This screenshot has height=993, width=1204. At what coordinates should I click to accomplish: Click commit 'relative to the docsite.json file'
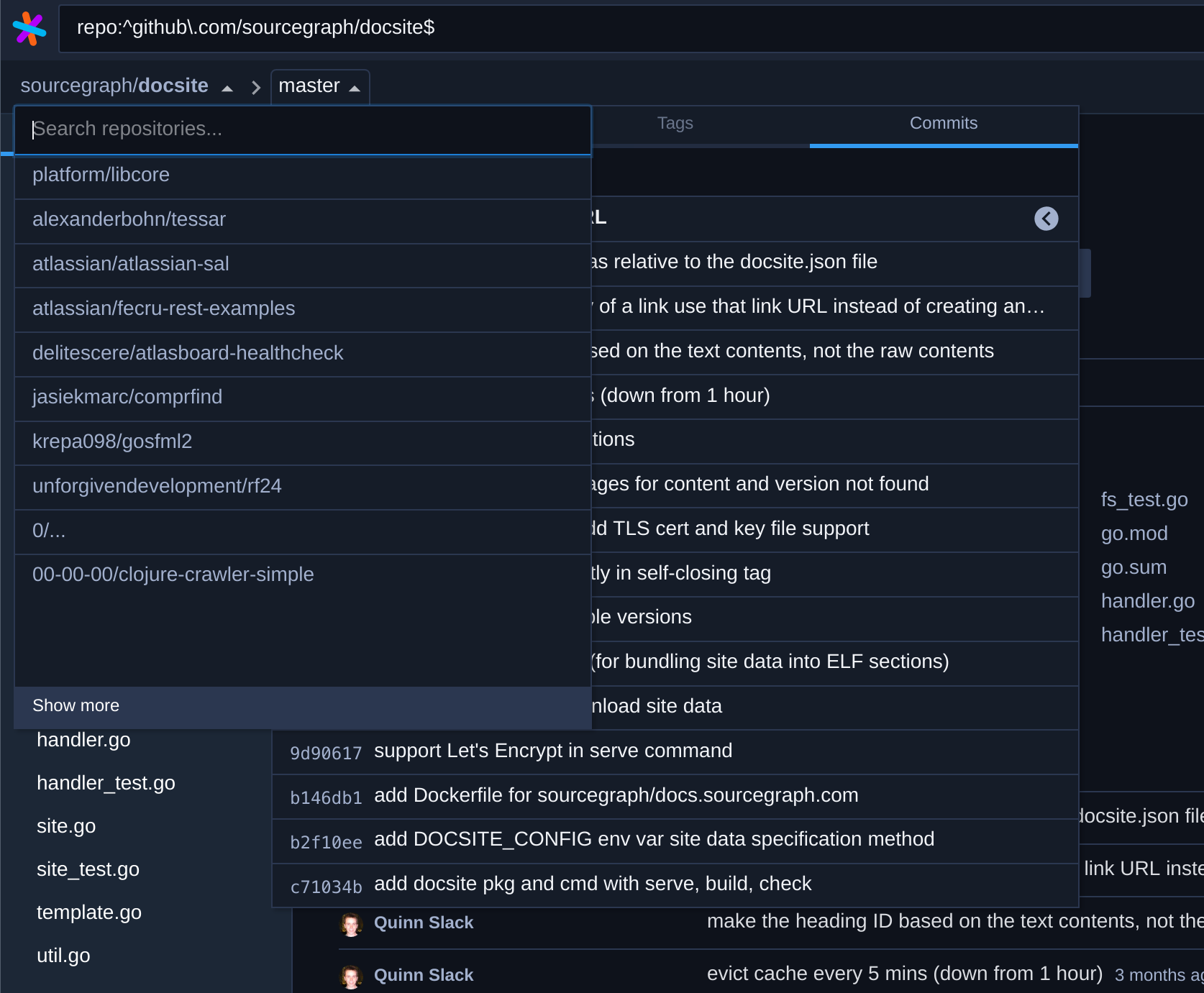[x=834, y=263]
